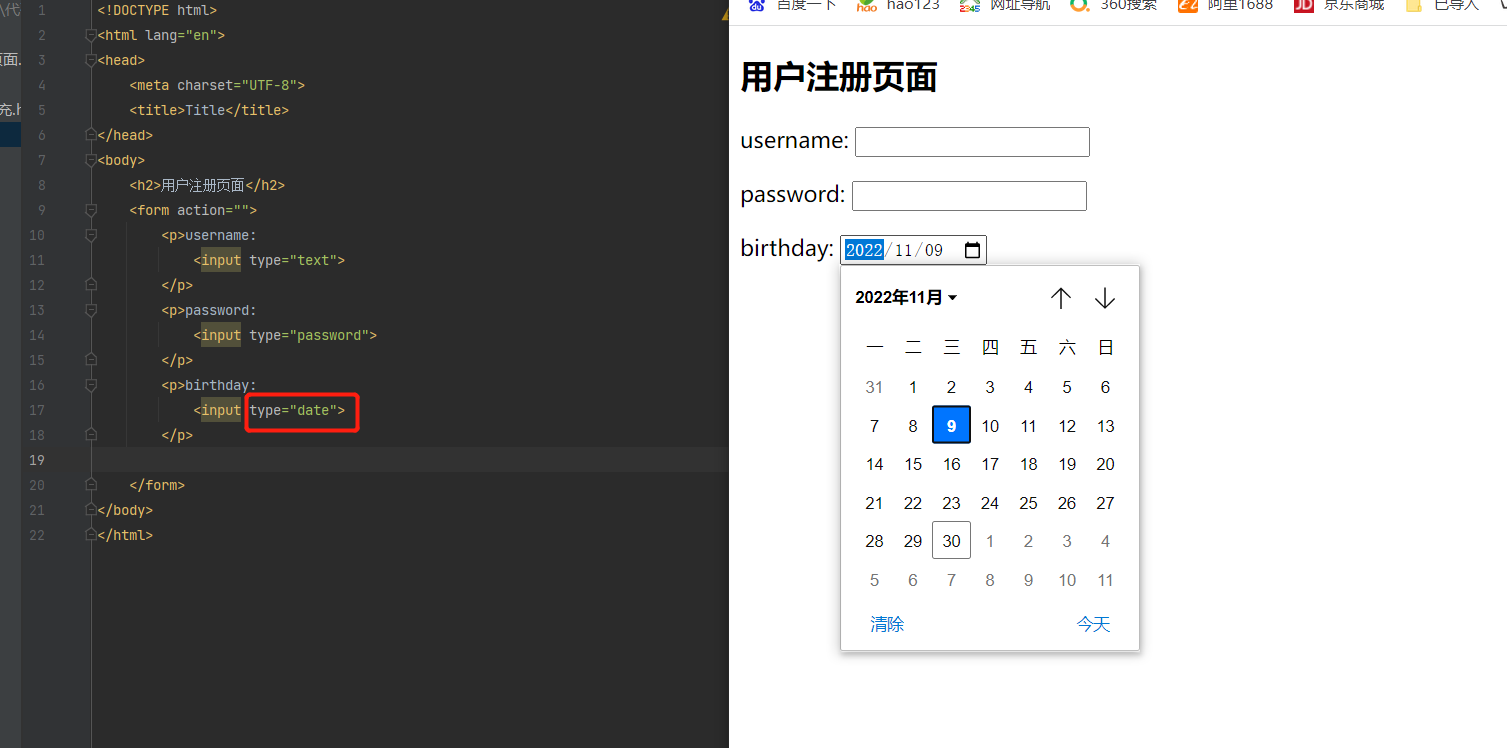1507x748 pixels.
Task: Collapse the <form> fold marker on line 9
Action: [x=91, y=210]
